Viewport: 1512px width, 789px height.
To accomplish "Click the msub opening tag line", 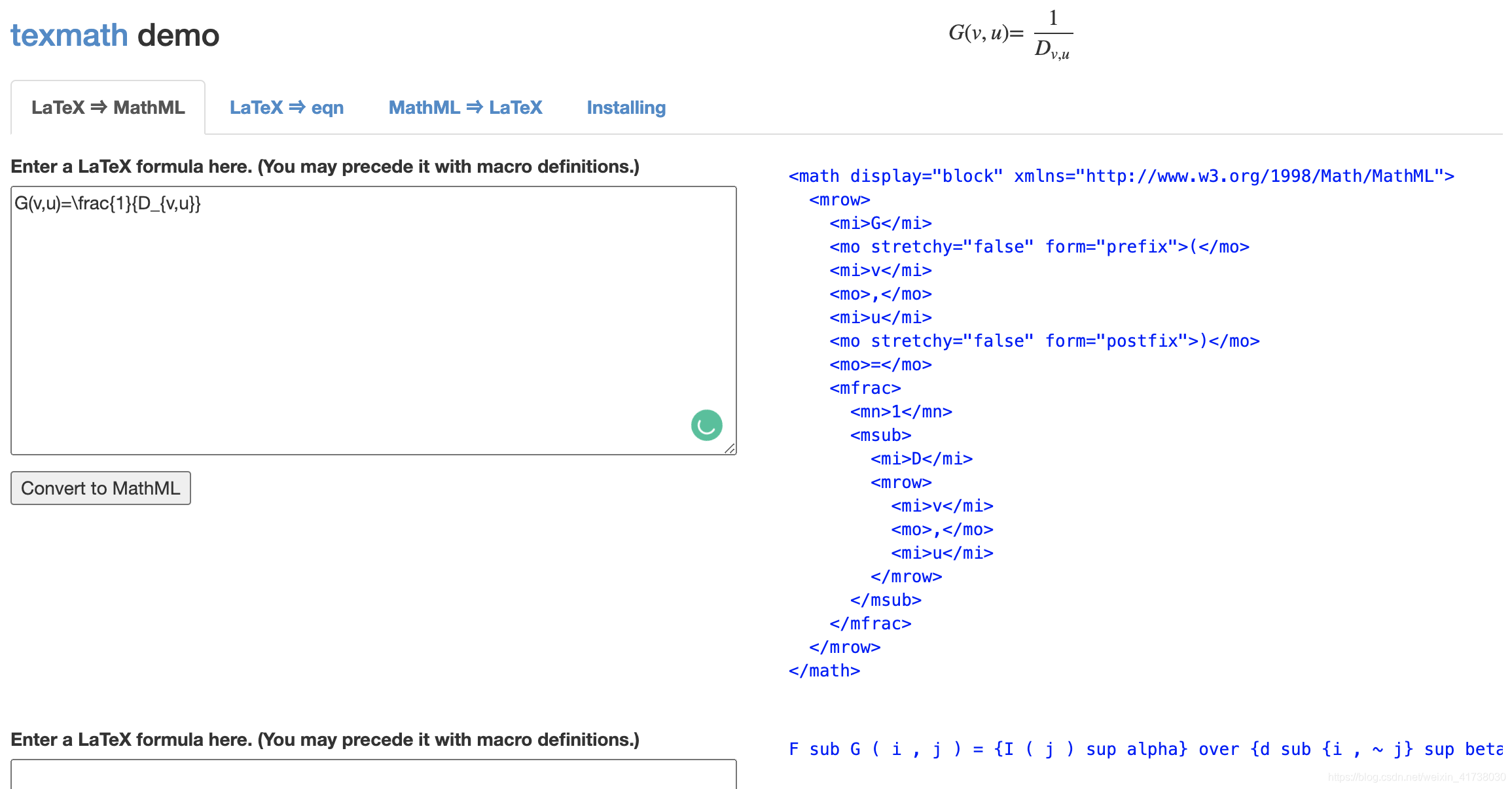I will (x=880, y=435).
